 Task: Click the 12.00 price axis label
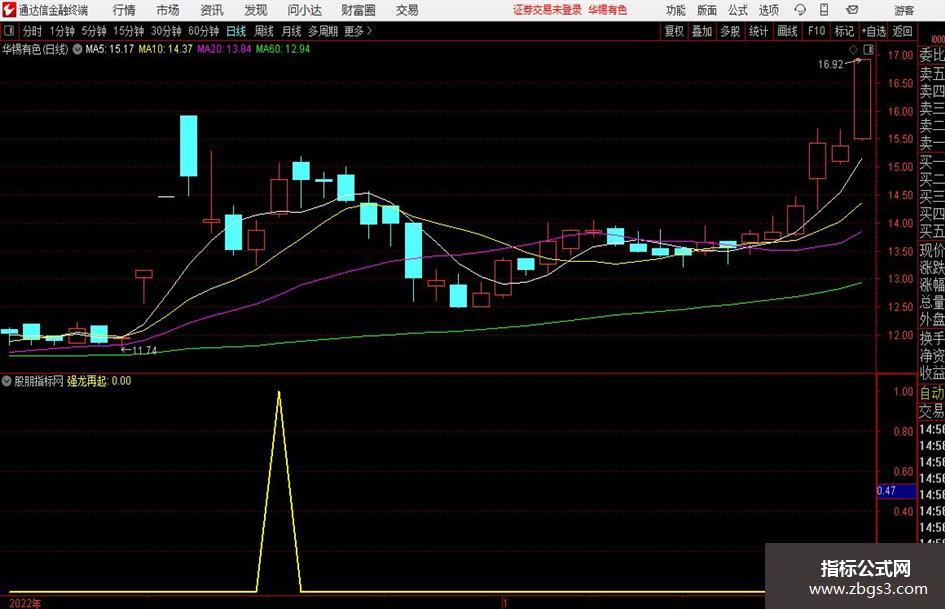click(900, 335)
